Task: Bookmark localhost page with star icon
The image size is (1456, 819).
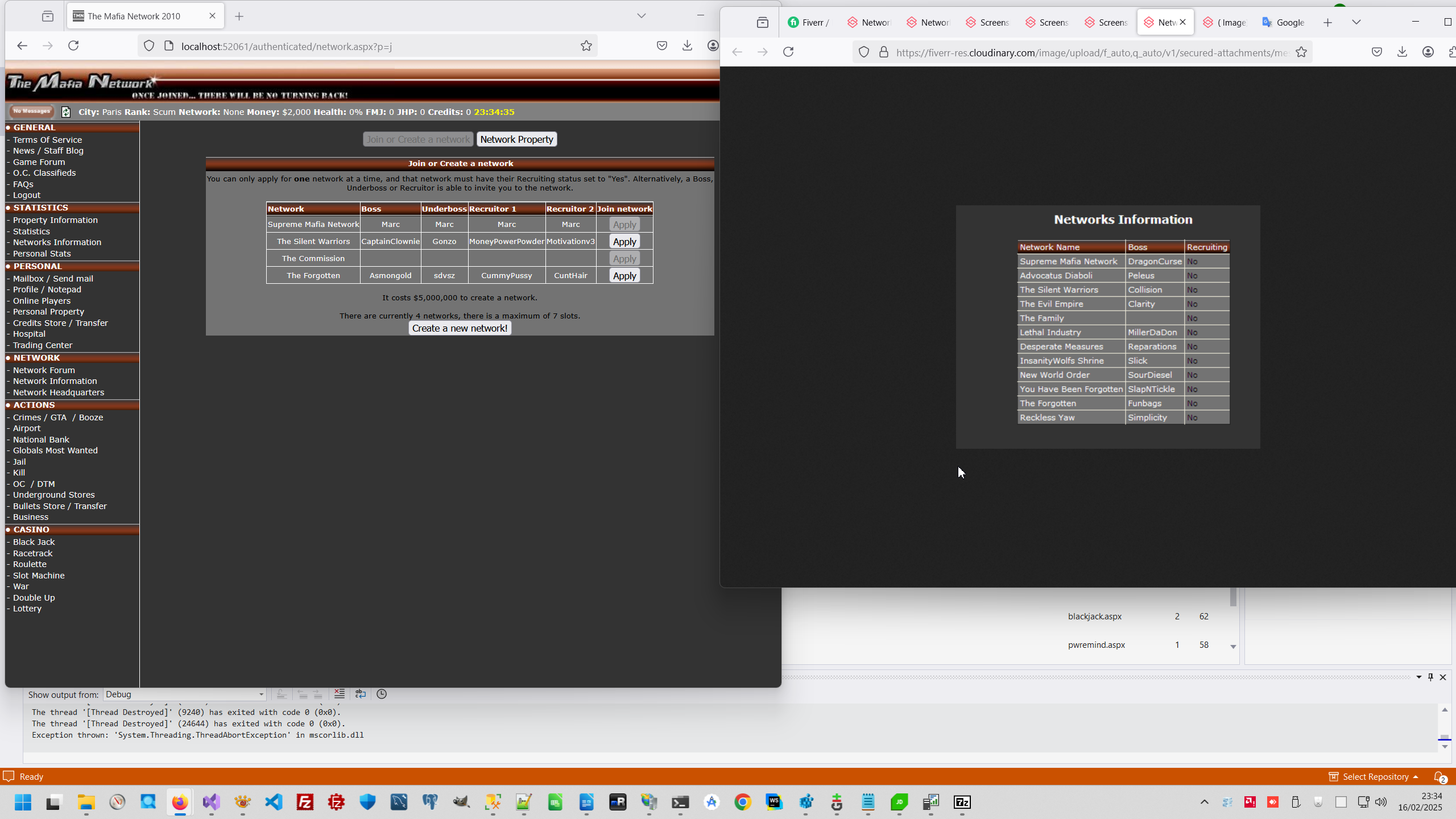Action: tap(586, 46)
